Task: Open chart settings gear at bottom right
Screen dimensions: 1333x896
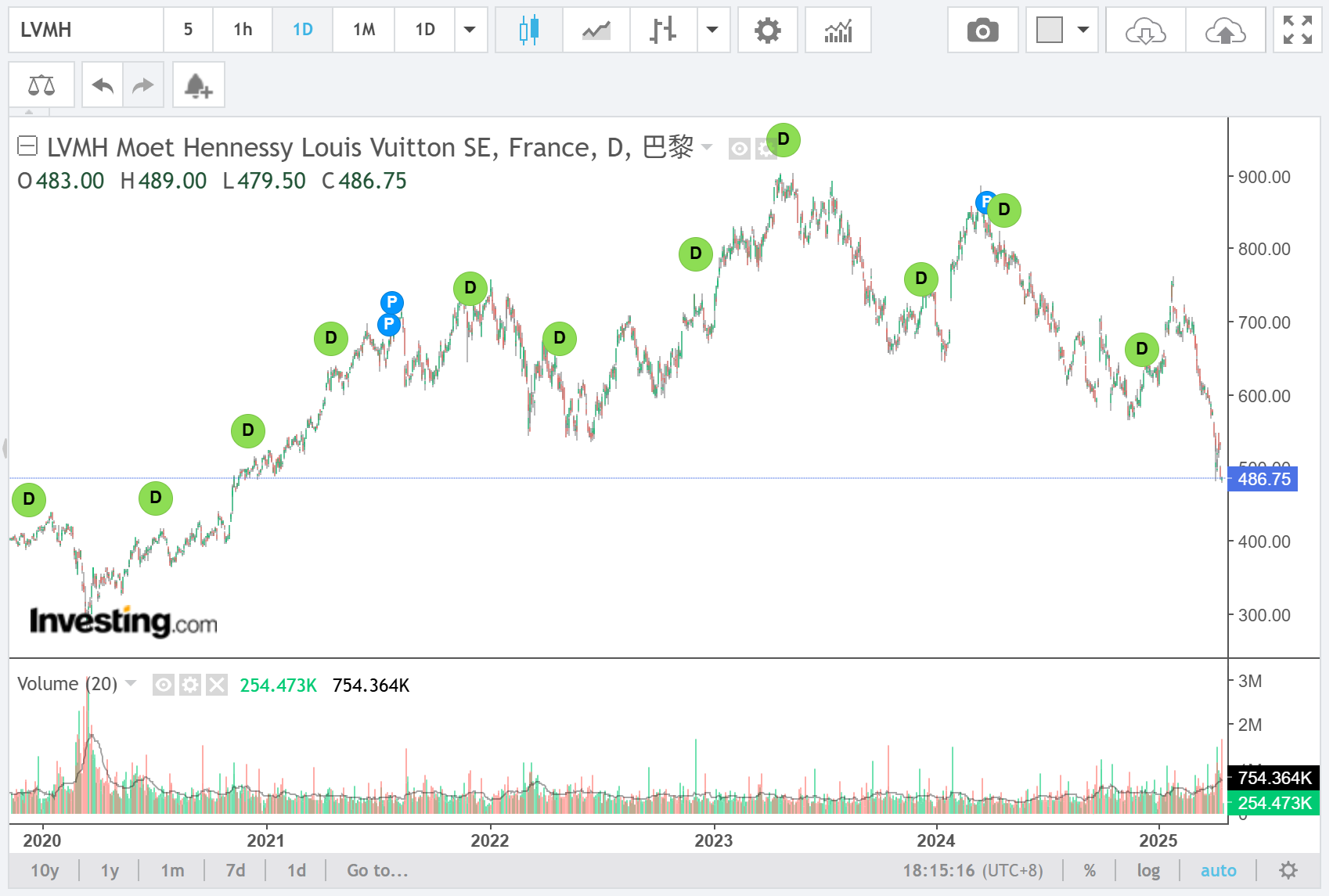Action: (1288, 870)
